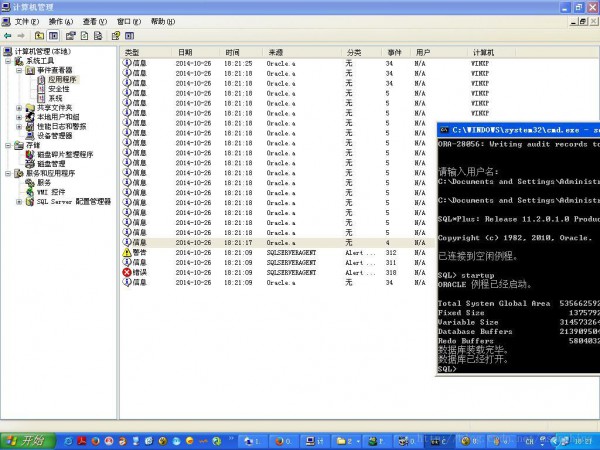Sort by the 类型 column header

click(147, 52)
